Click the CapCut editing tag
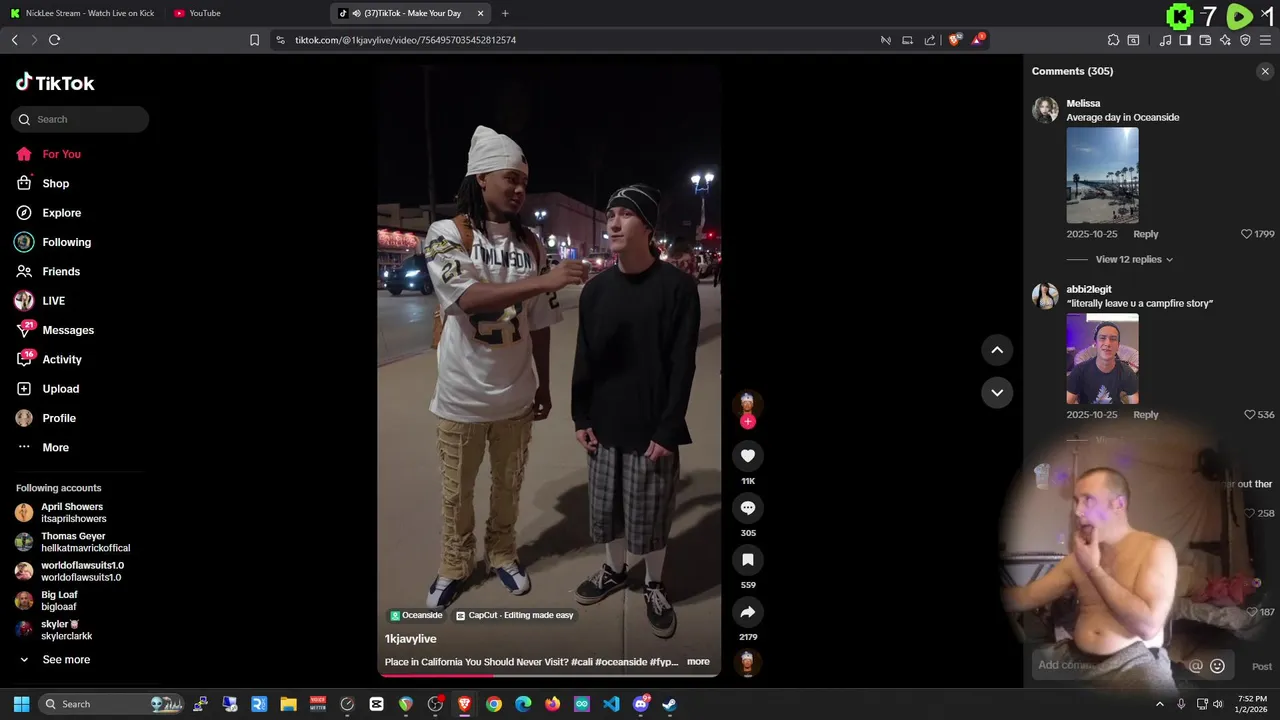The width and height of the screenshot is (1280, 720). (515, 615)
